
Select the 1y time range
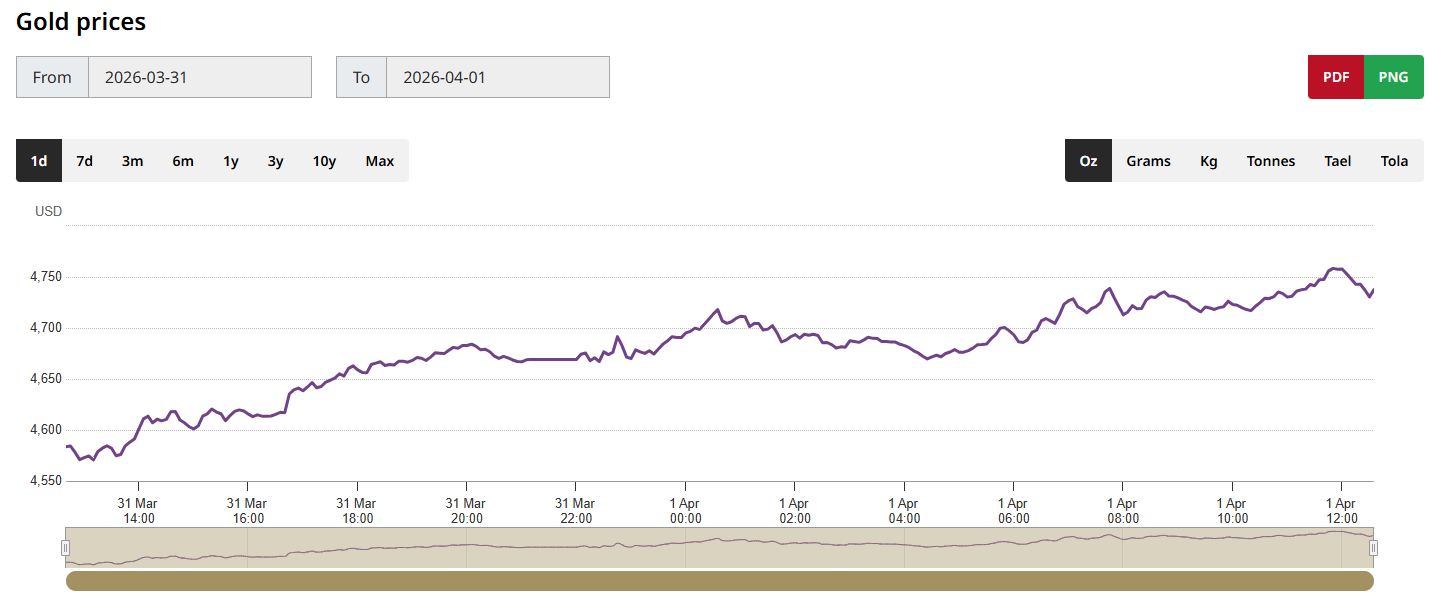pyautogui.click(x=231, y=161)
